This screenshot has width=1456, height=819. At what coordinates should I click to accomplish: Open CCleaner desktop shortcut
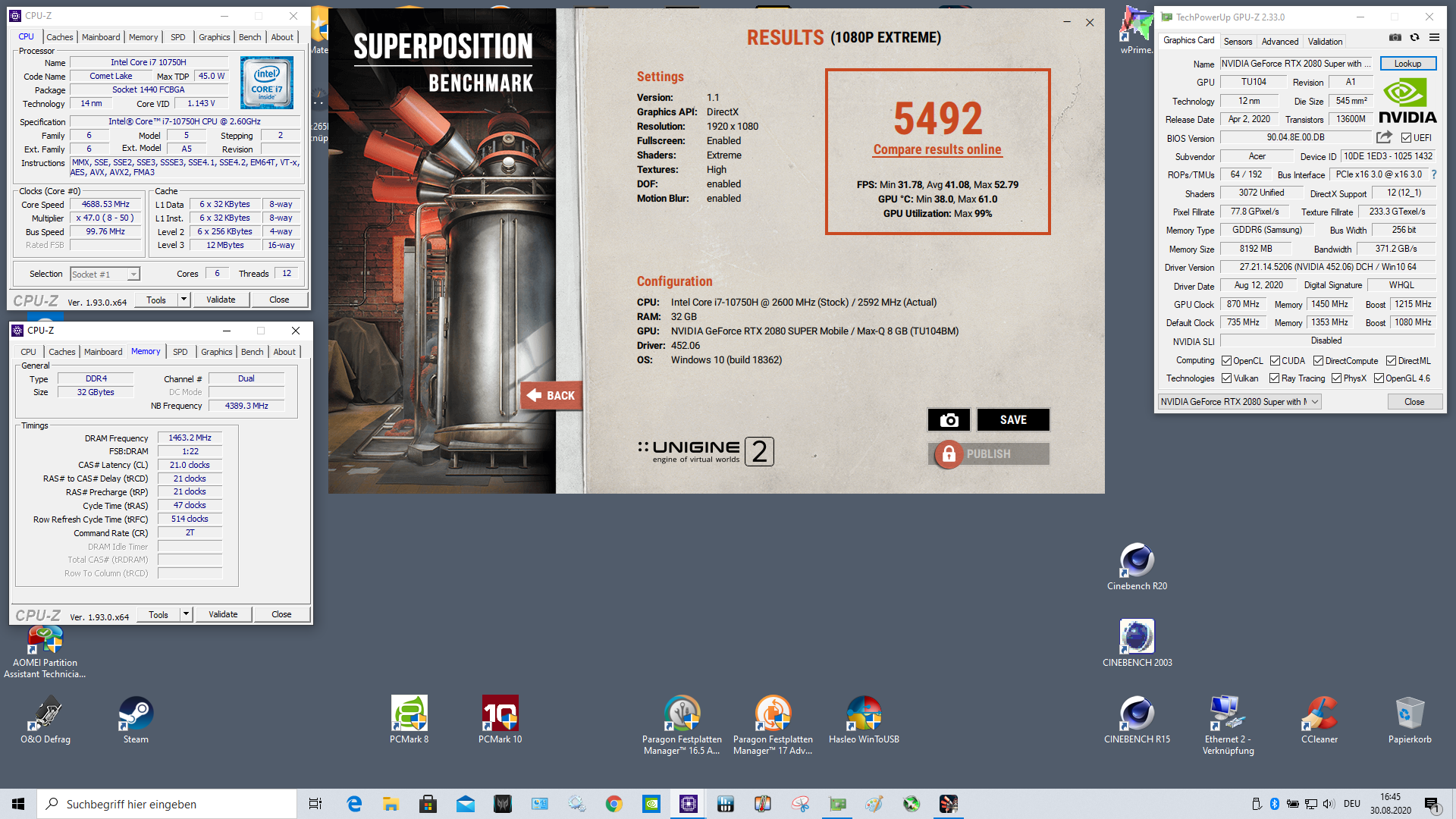tap(1319, 720)
